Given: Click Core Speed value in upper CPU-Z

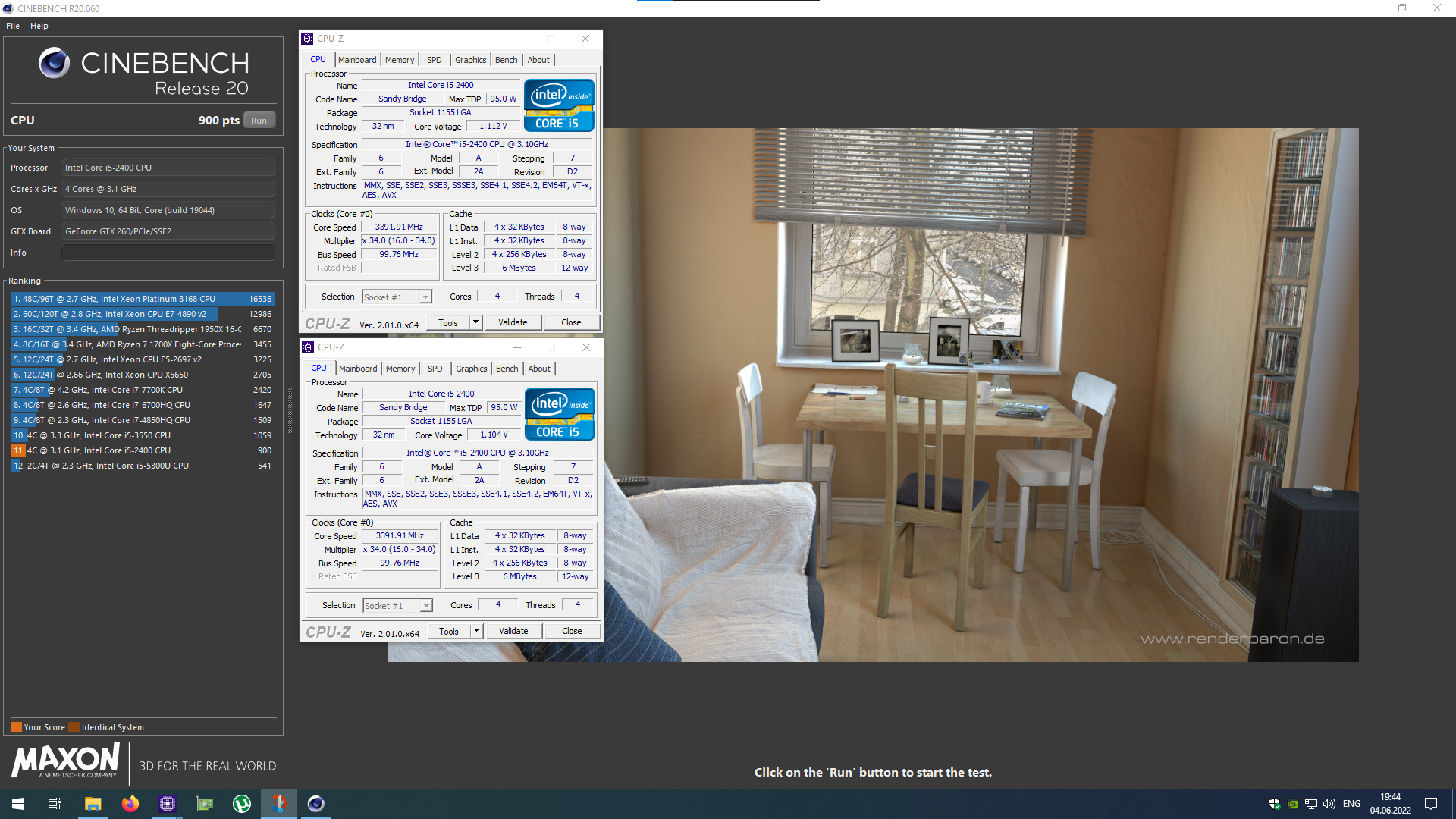Looking at the screenshot, I should [x=399, y=227].
